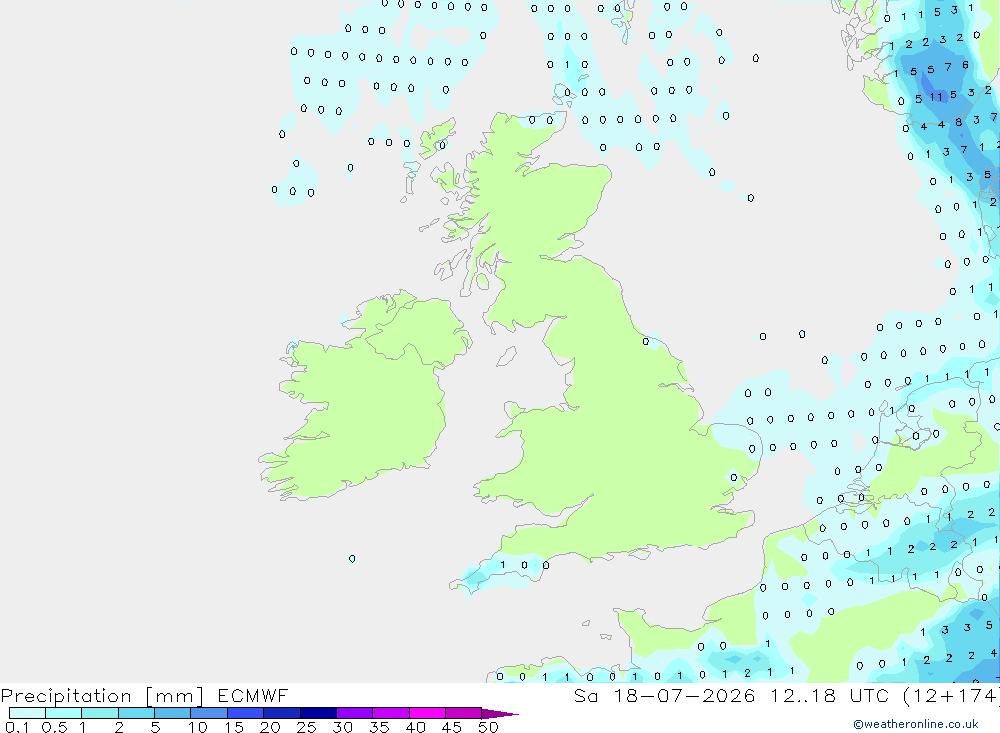Click the 45–50 mm legend color swatch
Image resolution: width=1000 pixels, height=733 pixels.
tap(464, 713)
